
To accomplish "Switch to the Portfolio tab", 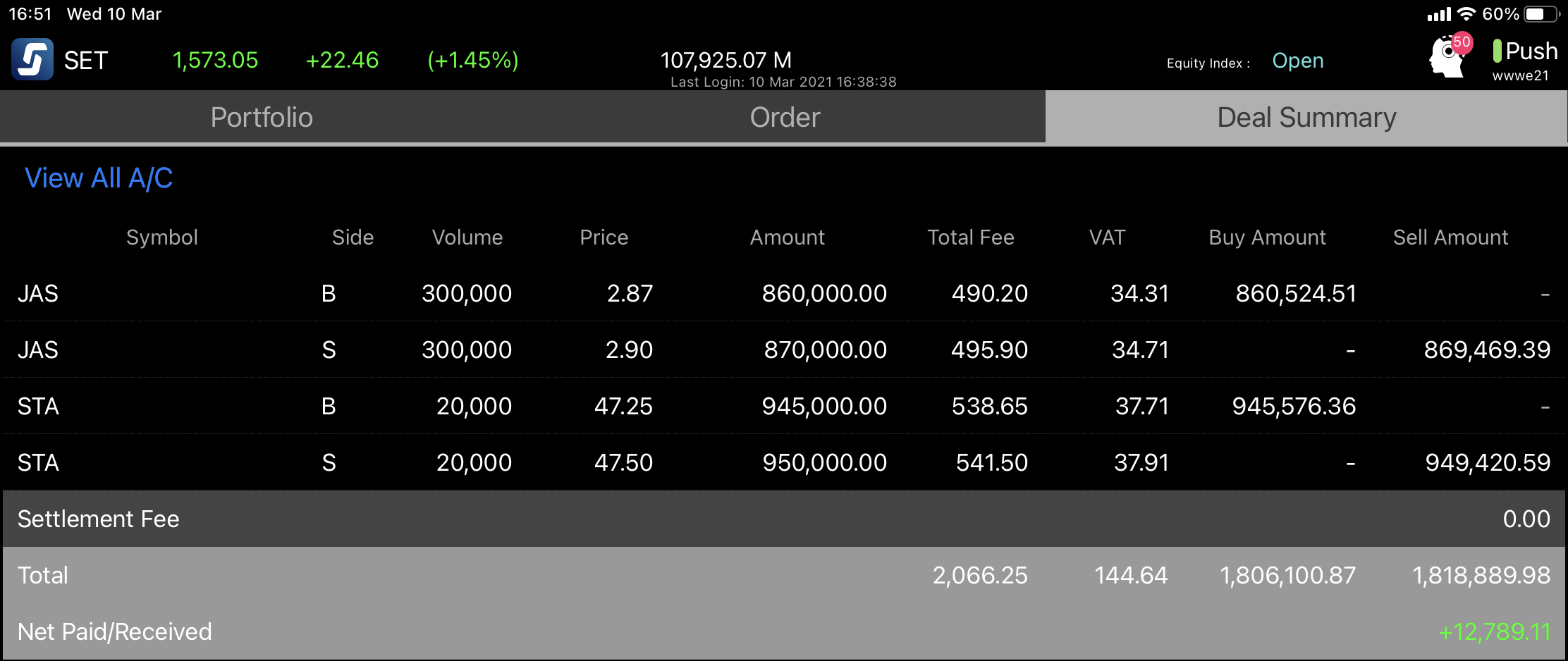I will pyautogui.click(x=262, y=117).
